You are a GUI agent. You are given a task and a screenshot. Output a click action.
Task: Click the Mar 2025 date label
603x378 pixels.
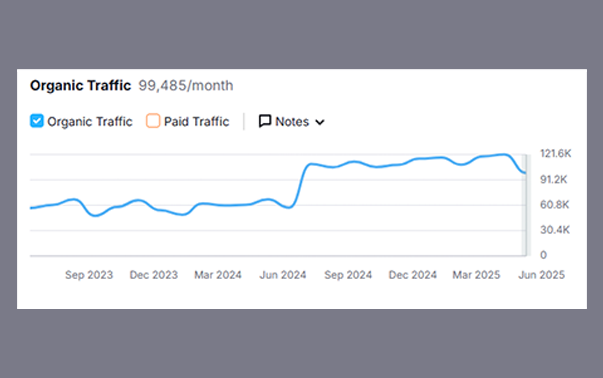click(x=476, y=275)
